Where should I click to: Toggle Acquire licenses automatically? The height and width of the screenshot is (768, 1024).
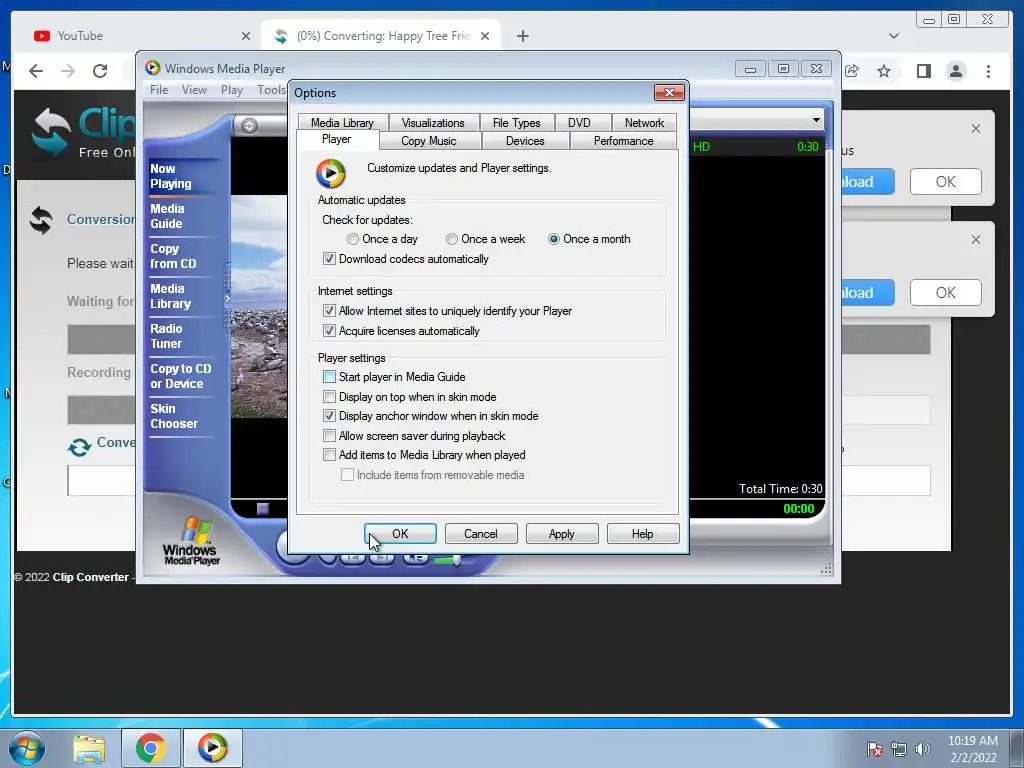click(x=329, y=331)
